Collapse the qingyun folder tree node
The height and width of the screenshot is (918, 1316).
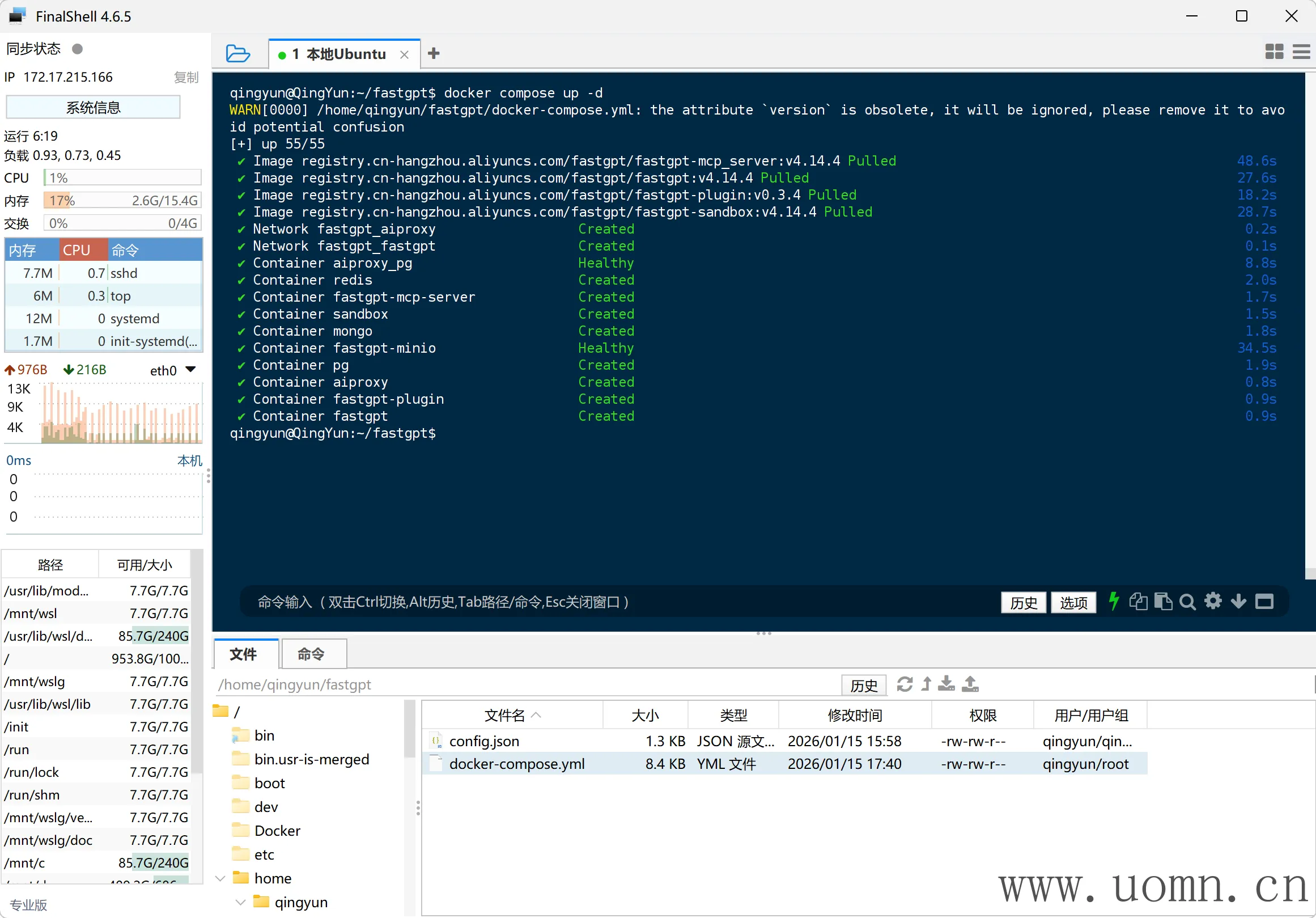[241, 902]
